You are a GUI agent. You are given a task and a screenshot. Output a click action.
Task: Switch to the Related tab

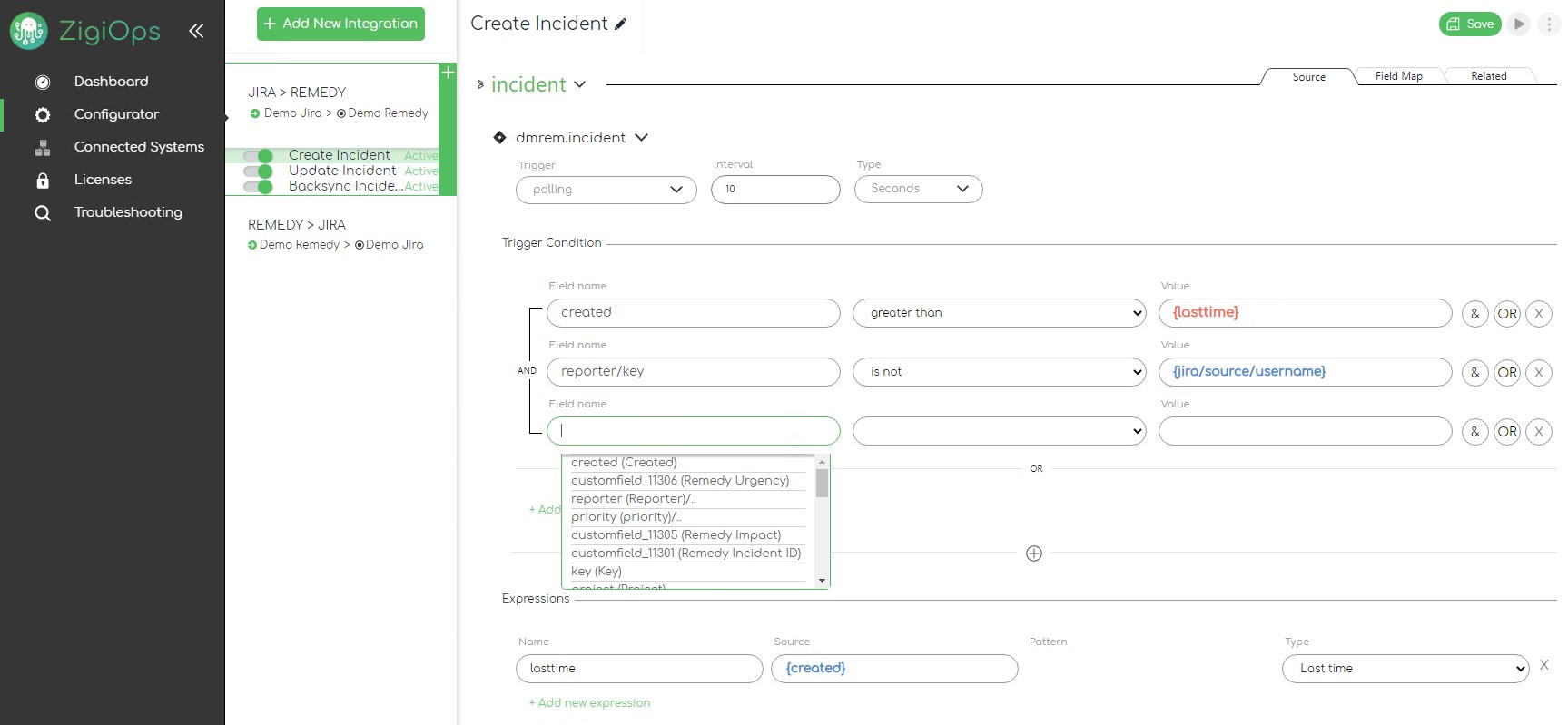click(1488, 76)
